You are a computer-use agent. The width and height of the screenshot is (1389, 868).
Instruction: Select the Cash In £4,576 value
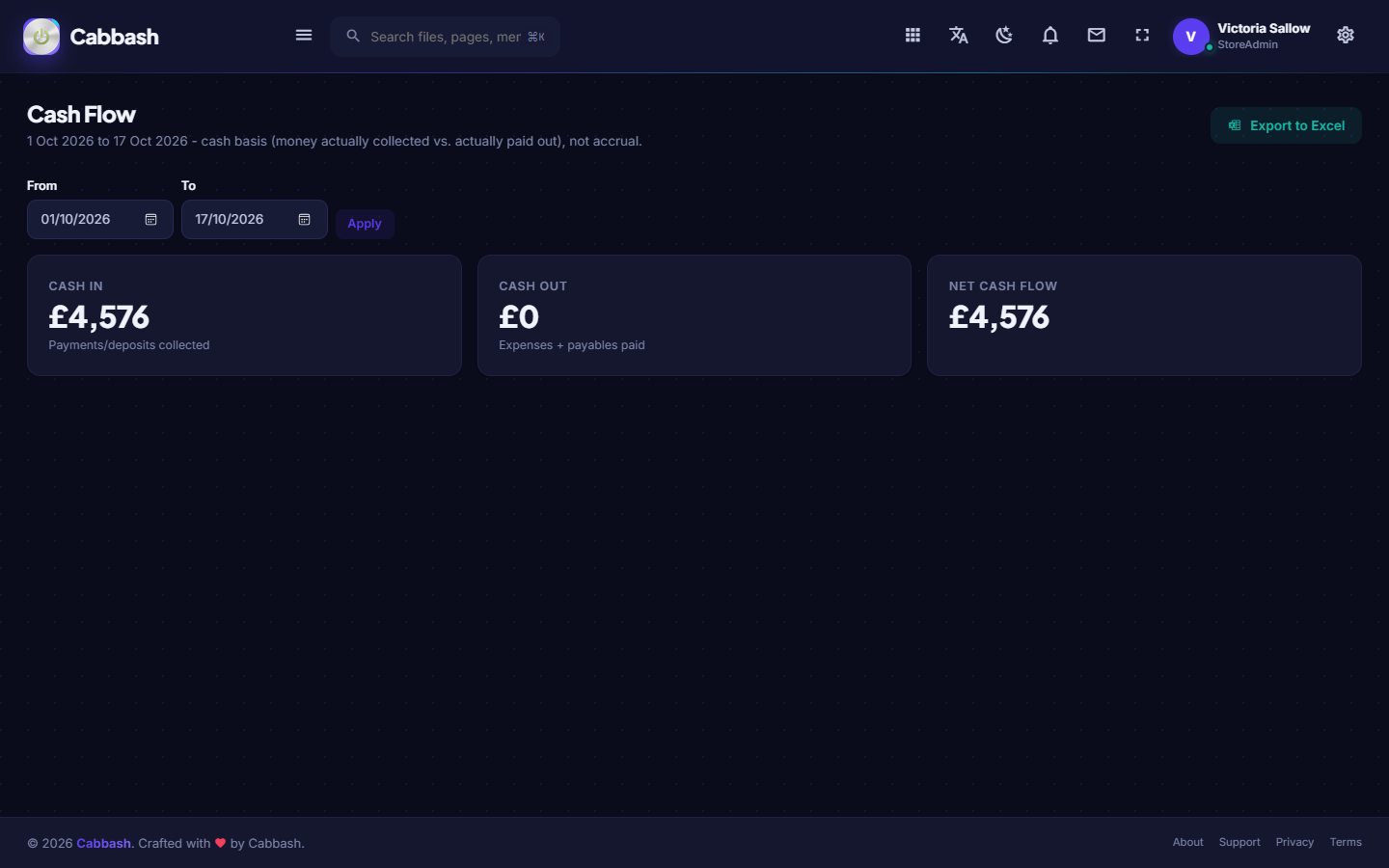point(99,317)
